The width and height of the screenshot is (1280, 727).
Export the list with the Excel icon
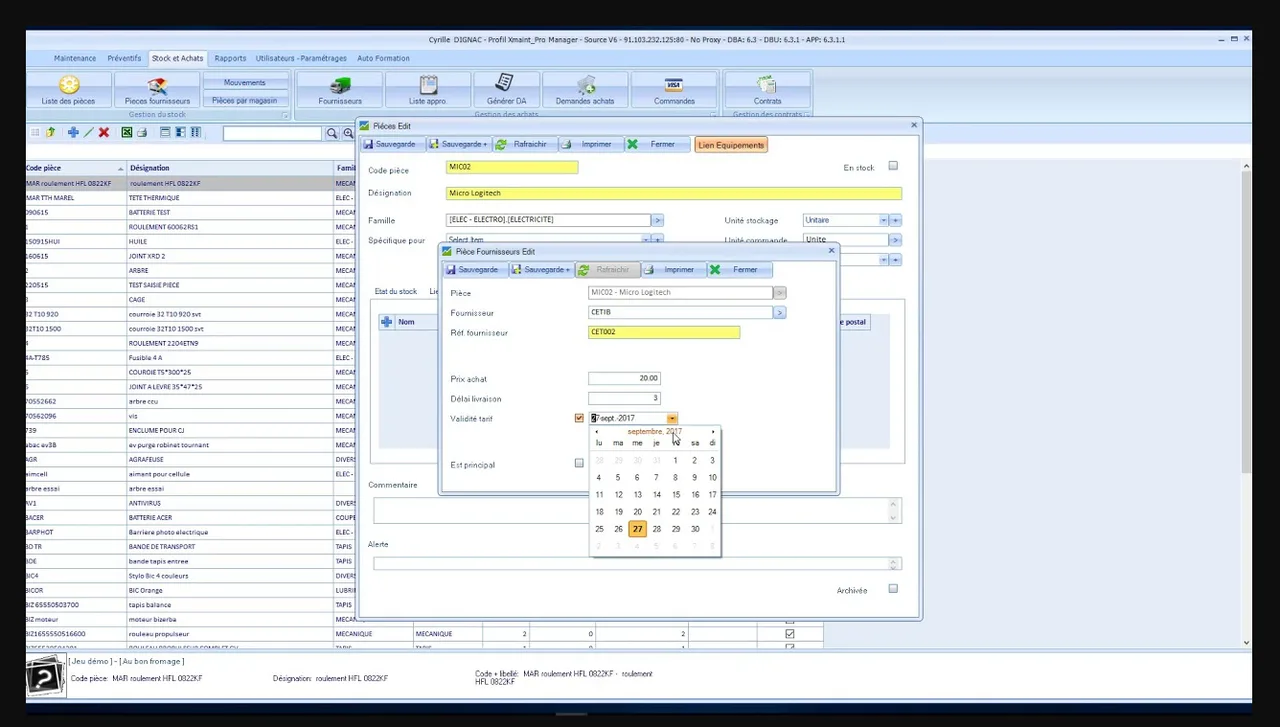click(127, 132)
